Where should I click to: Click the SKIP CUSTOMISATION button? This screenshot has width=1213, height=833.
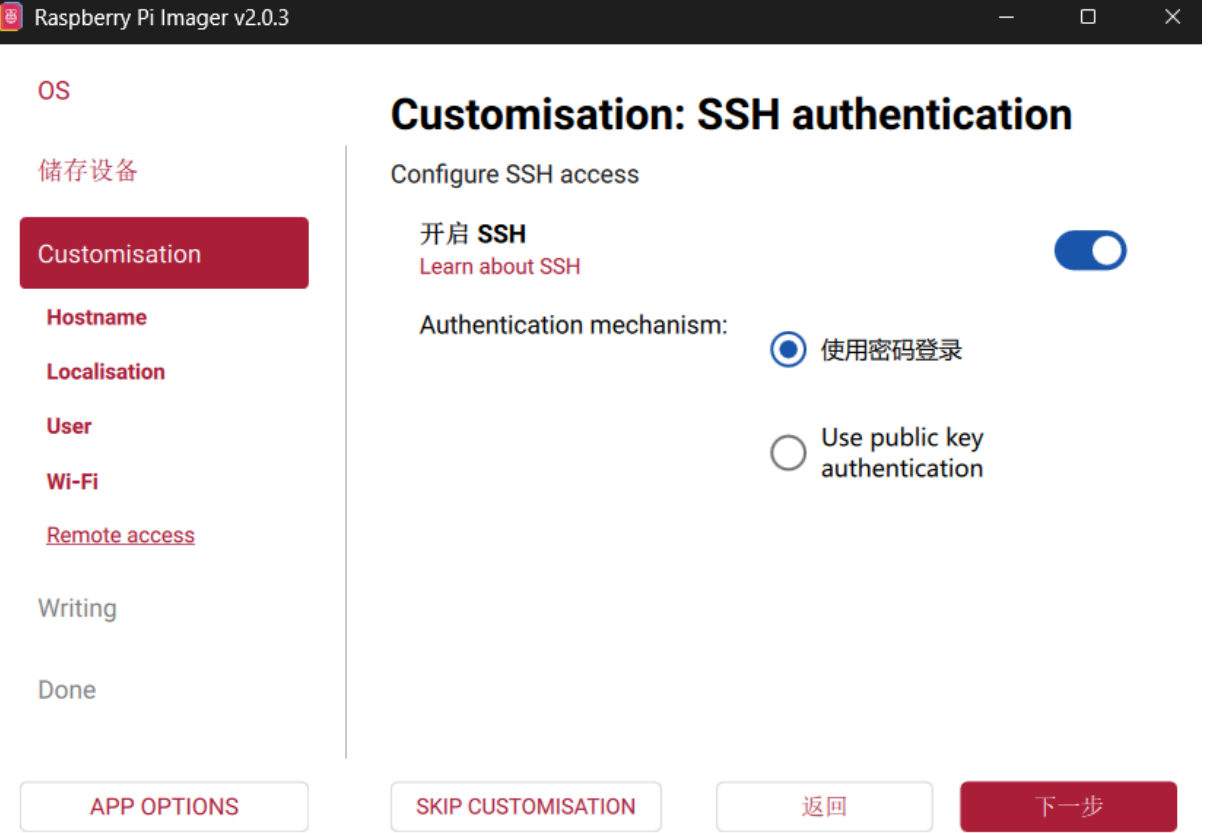526,807
